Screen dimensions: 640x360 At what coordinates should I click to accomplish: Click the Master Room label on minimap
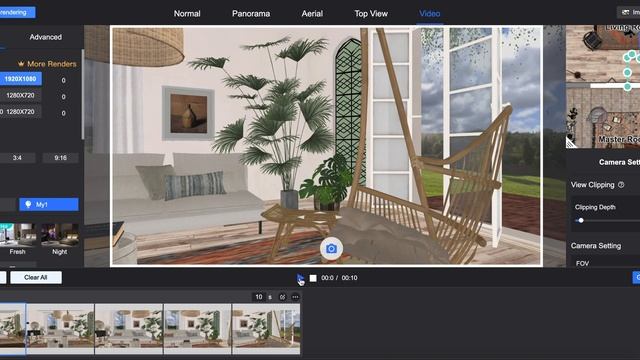click(619, 140)
